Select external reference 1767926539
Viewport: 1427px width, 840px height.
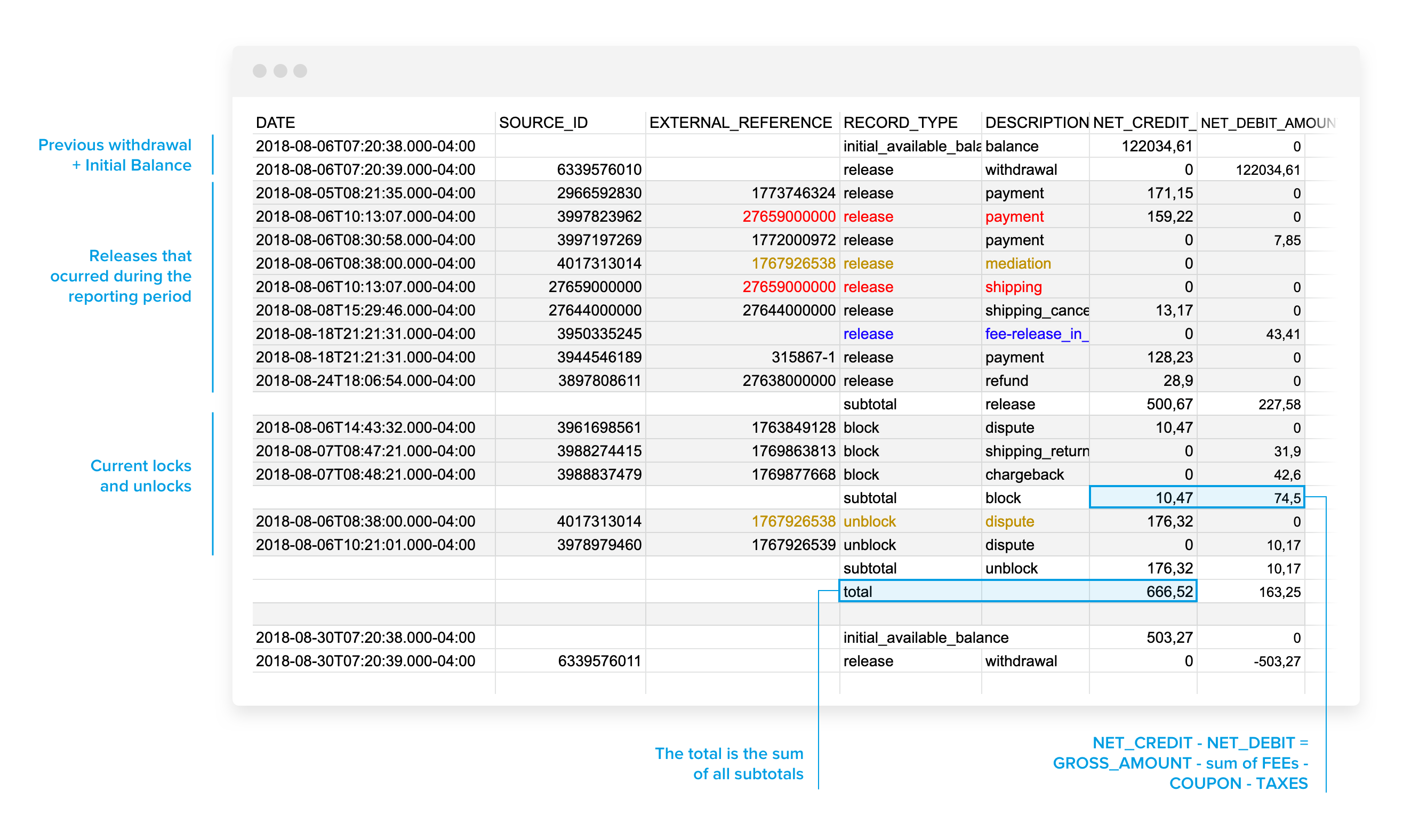(x=793, y=545)
